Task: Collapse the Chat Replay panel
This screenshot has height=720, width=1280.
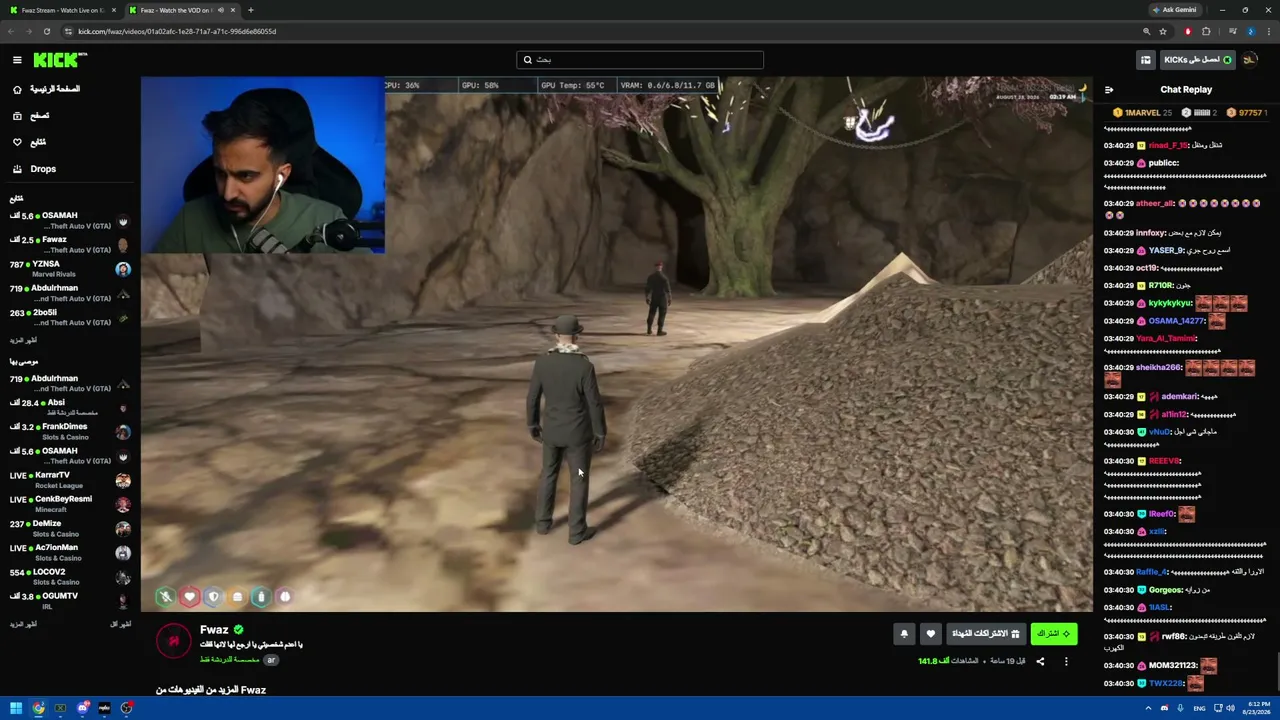Action: click(x=1109, y=90)
